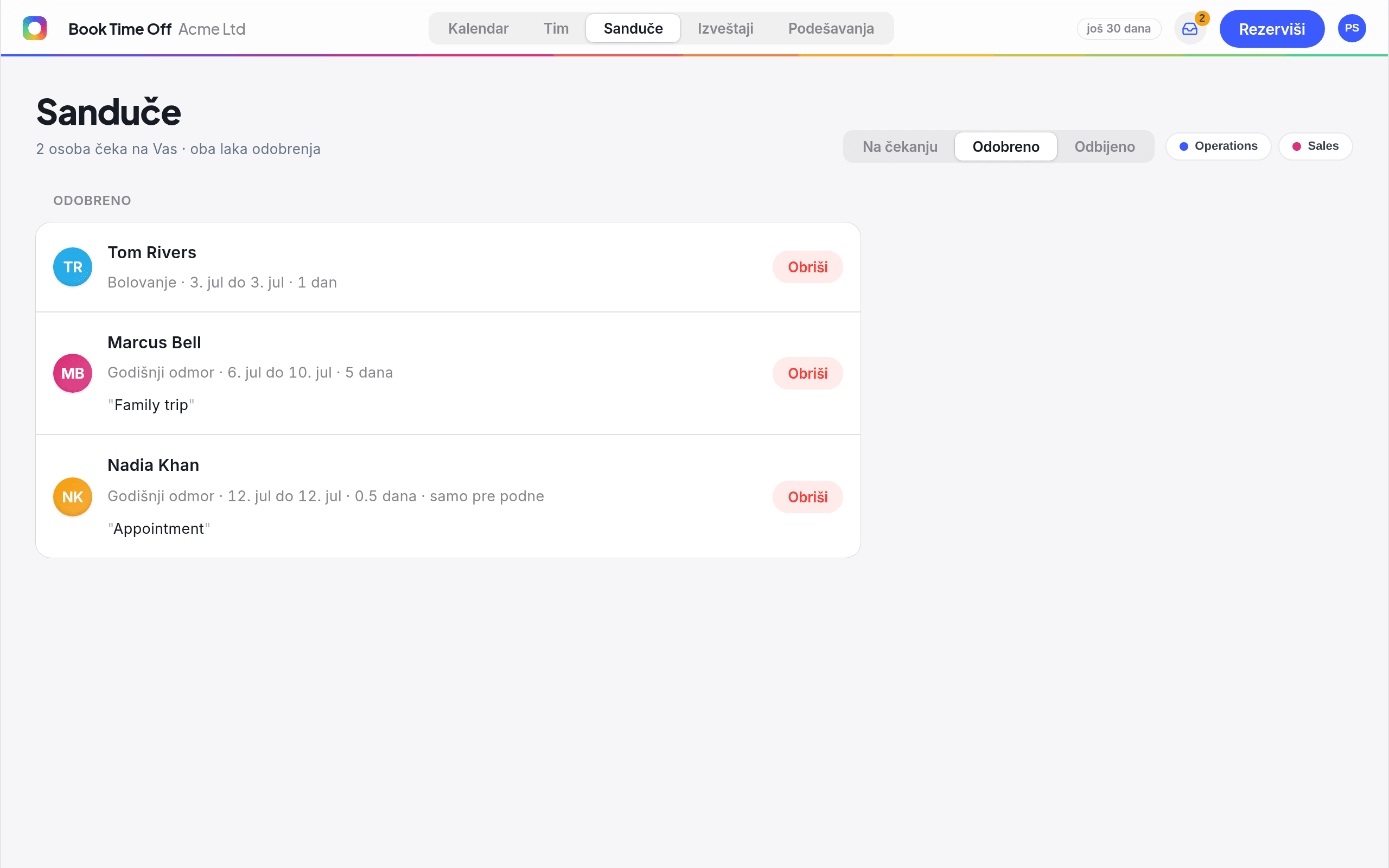Open Podešavanja settings tab
The width and height of the screenshot is (1389, 868).
pyautogui.click(x=831, y=28)
